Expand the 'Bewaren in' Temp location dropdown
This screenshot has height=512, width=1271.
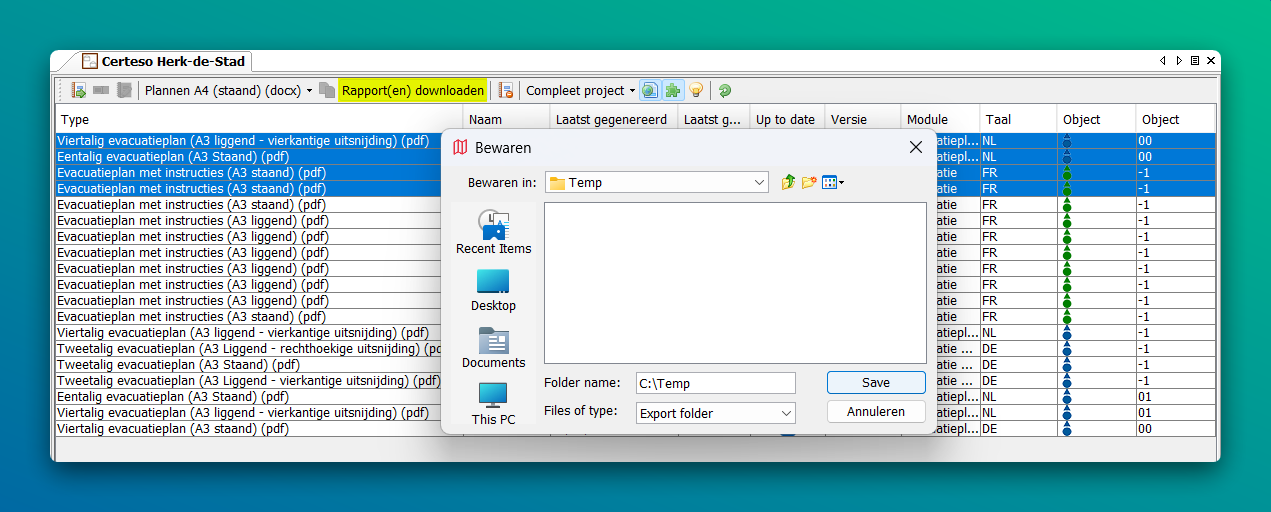(760, 183)
